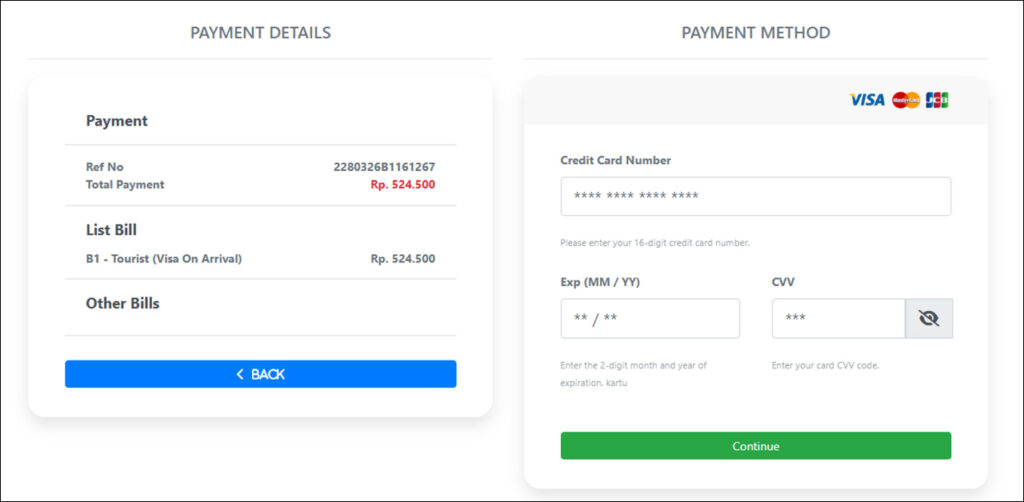Focus the expiration date field
Viewport: 1024px width, 502px height.
(x=650, y=318)
